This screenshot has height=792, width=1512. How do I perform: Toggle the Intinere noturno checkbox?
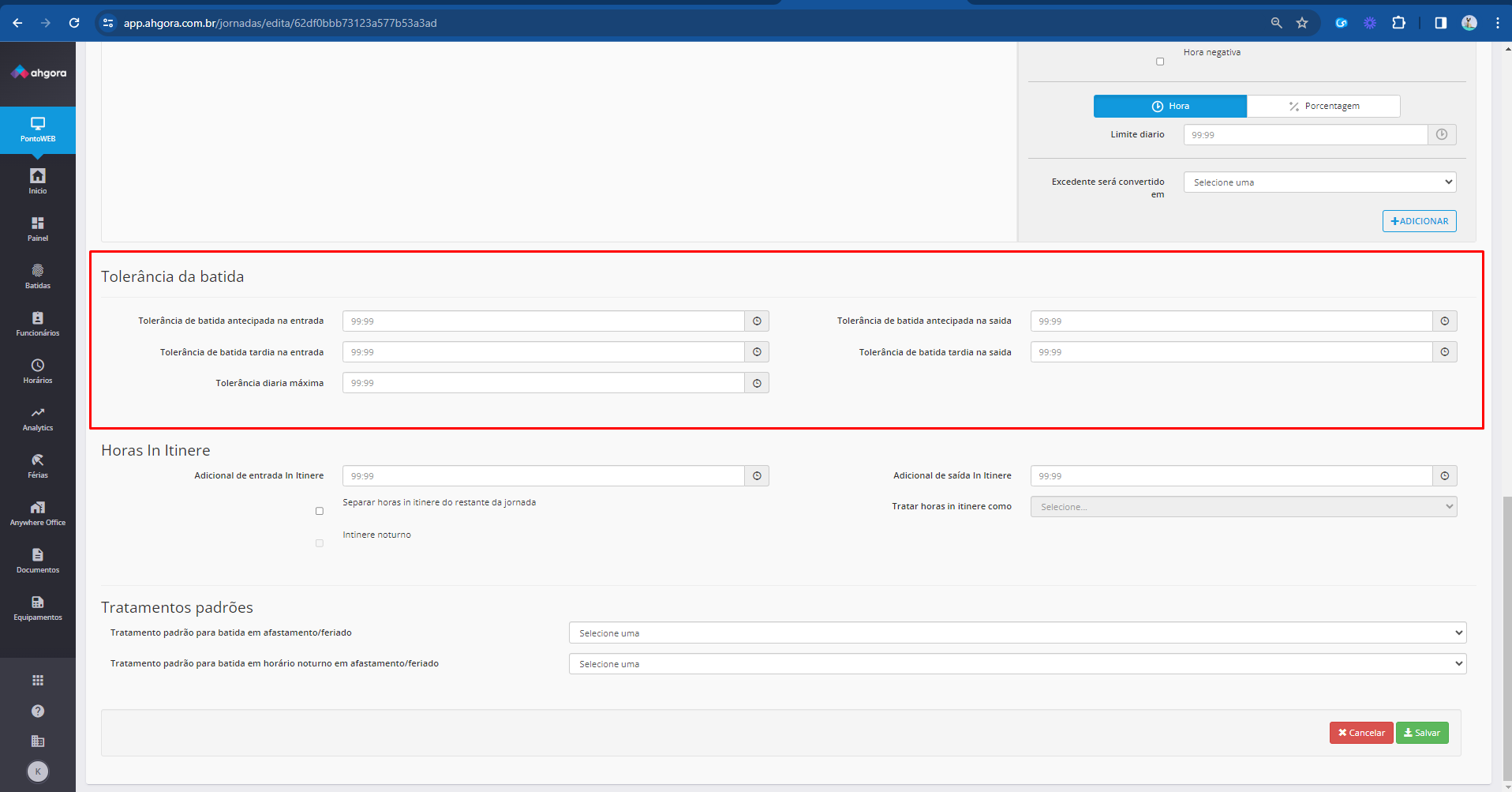320,543
